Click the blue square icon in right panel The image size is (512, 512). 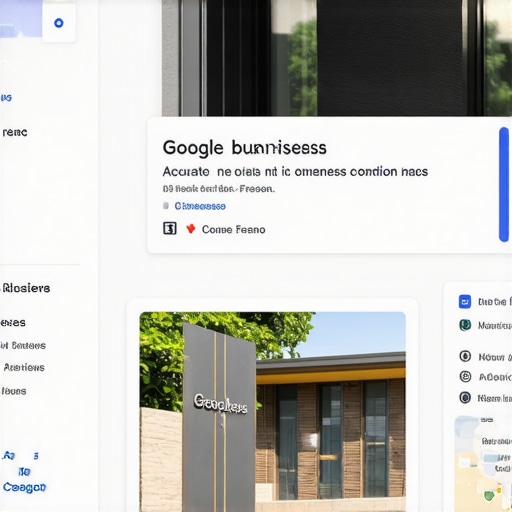tap(465, 302)
